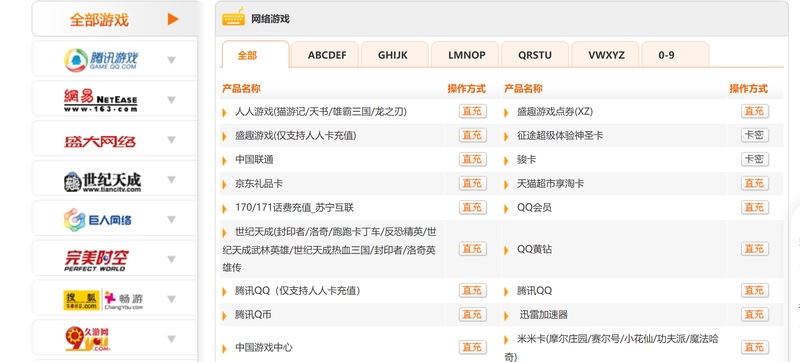800x362 pixels.
Task: Open the 0-9 tab
Action: click(x=666, y=55)
